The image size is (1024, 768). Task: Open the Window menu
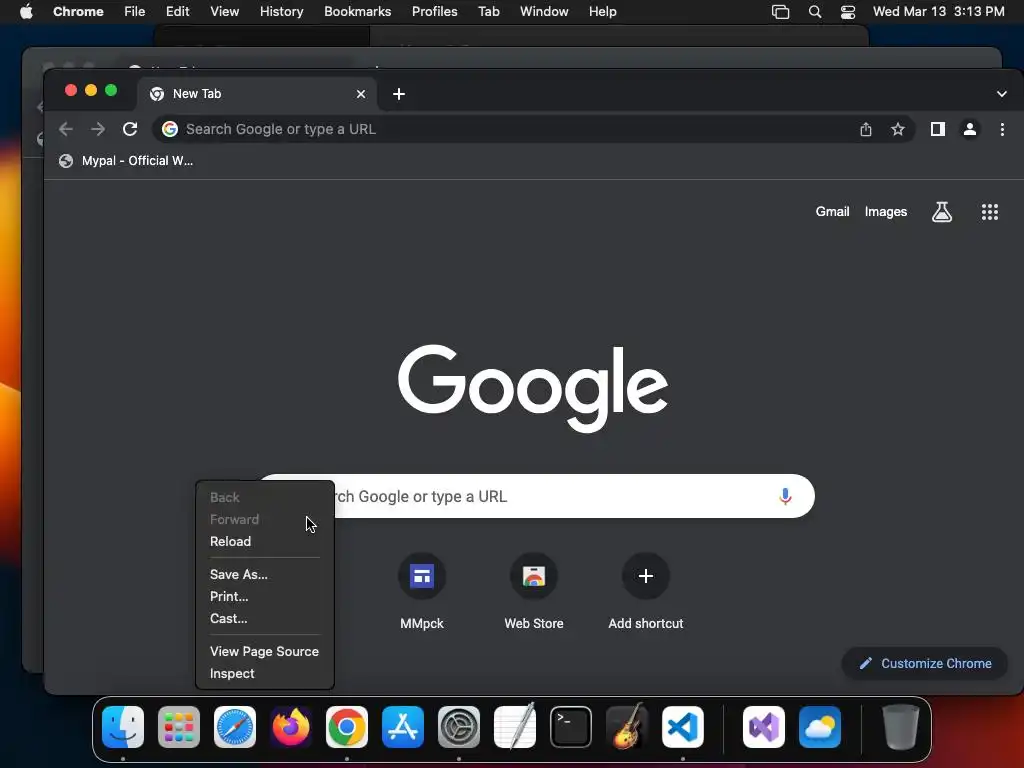coord(544,12)
